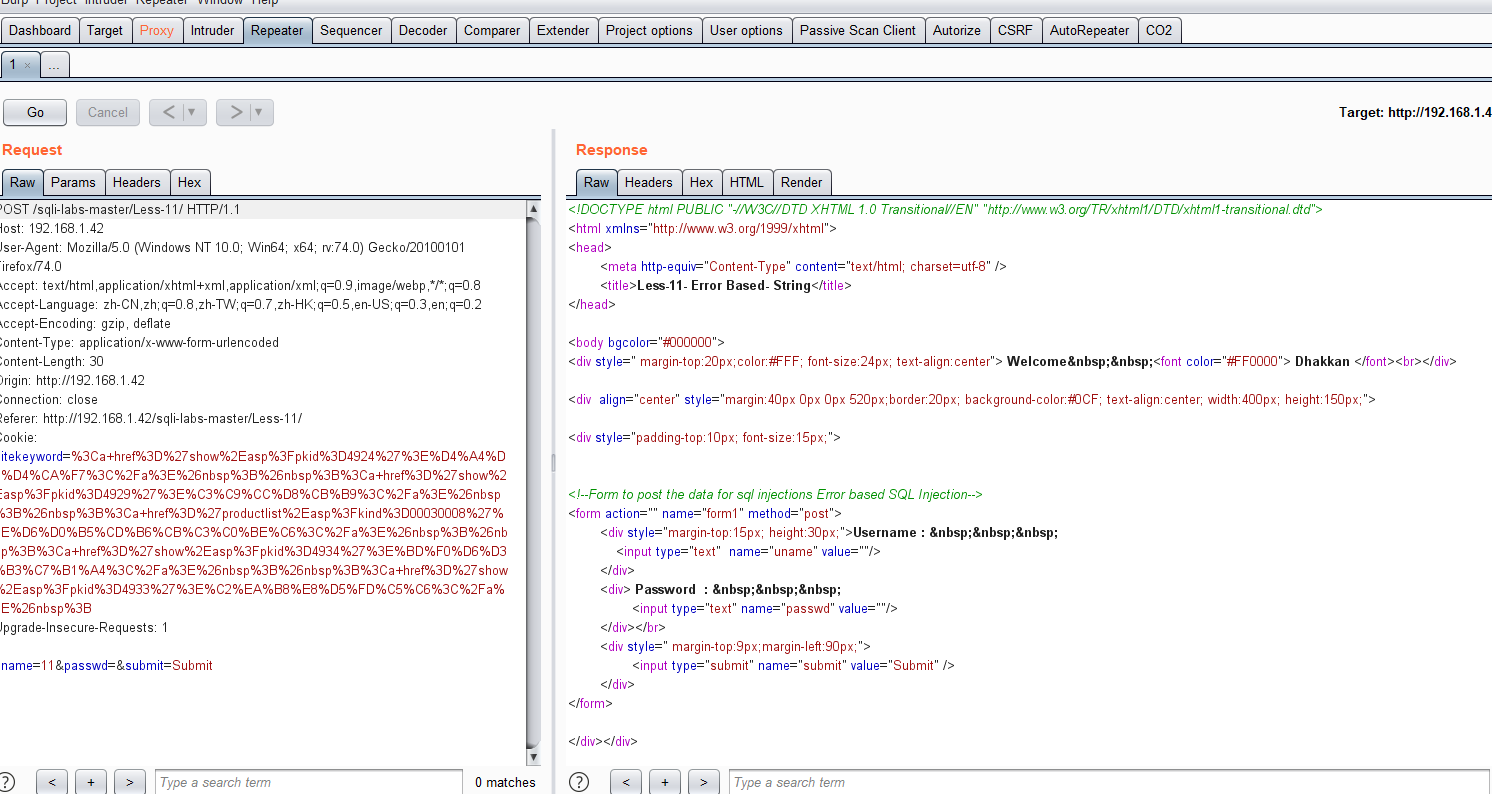
Task: Add a new Repeater tab via the ... tab
Action: click(x=54, y=65)
